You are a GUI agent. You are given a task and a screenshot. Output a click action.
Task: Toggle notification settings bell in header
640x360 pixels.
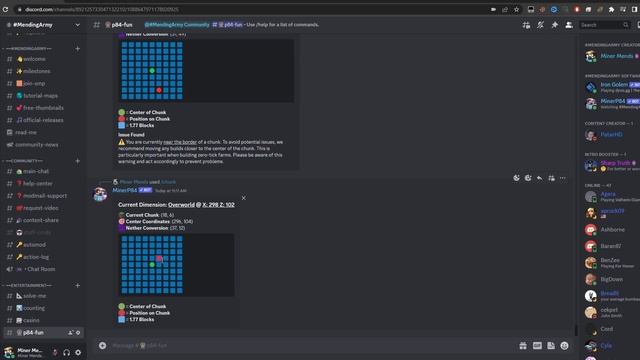click(x=540, y=25)
